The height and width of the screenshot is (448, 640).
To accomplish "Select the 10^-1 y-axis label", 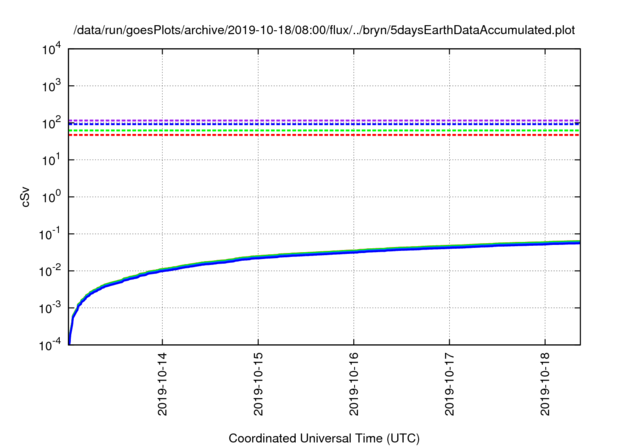I will point(49,234).
